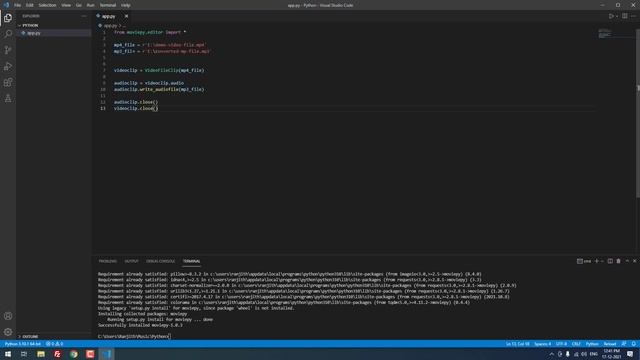Expand the OUTLINE section
The height and width of the screenshot is (360, 640).
[x=30, y=336]
